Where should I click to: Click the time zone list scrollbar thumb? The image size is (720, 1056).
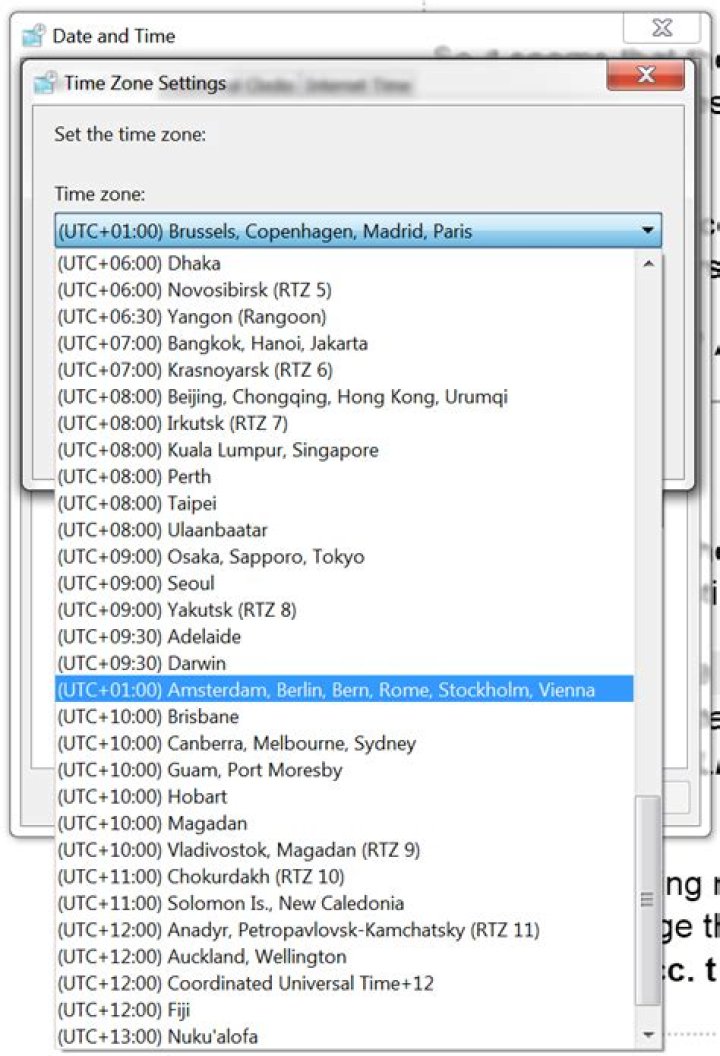click(648, 900)
